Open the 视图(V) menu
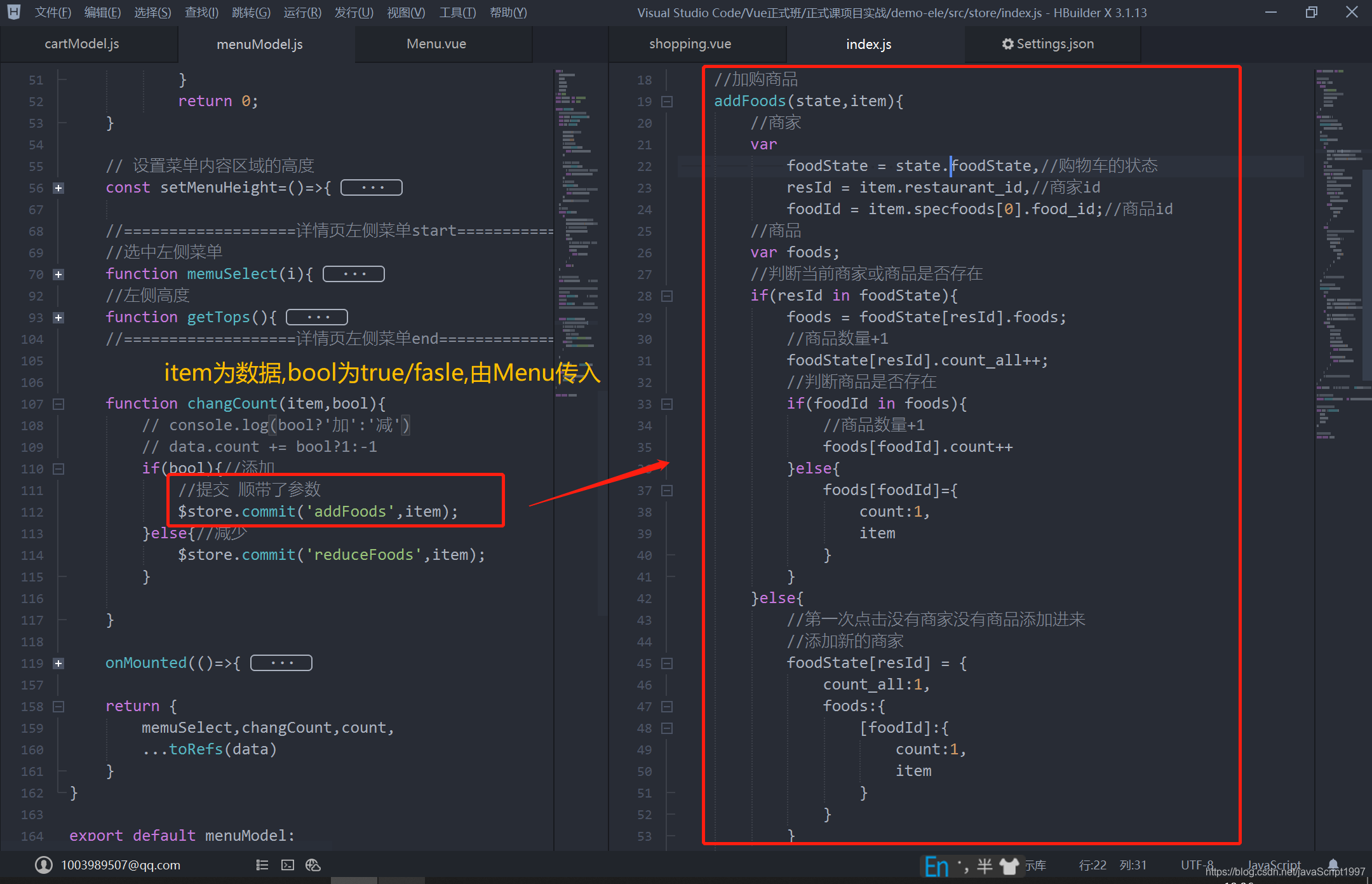Screen dimensions: 1372x884 click(x=406, y=13)
